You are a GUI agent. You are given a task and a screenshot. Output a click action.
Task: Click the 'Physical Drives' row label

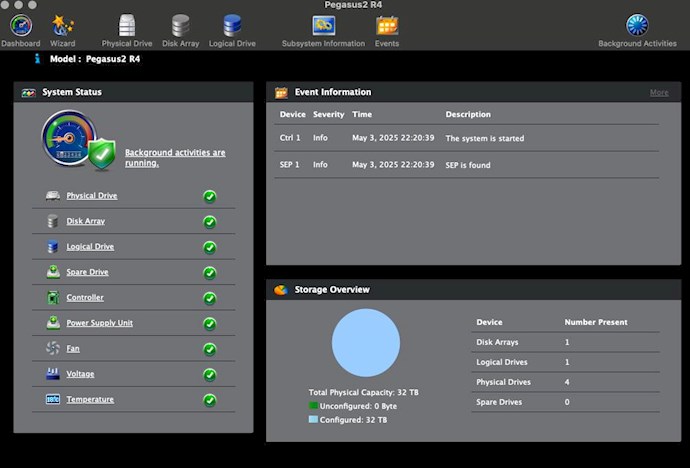[503, 382]
